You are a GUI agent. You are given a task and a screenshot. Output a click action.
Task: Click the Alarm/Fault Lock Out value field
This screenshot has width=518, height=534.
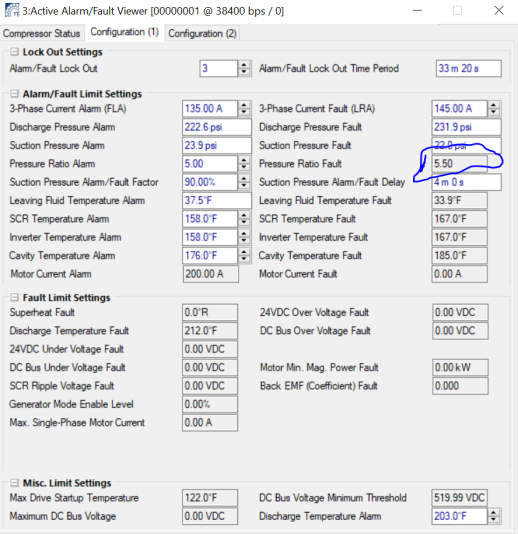(x=219, y=68)
